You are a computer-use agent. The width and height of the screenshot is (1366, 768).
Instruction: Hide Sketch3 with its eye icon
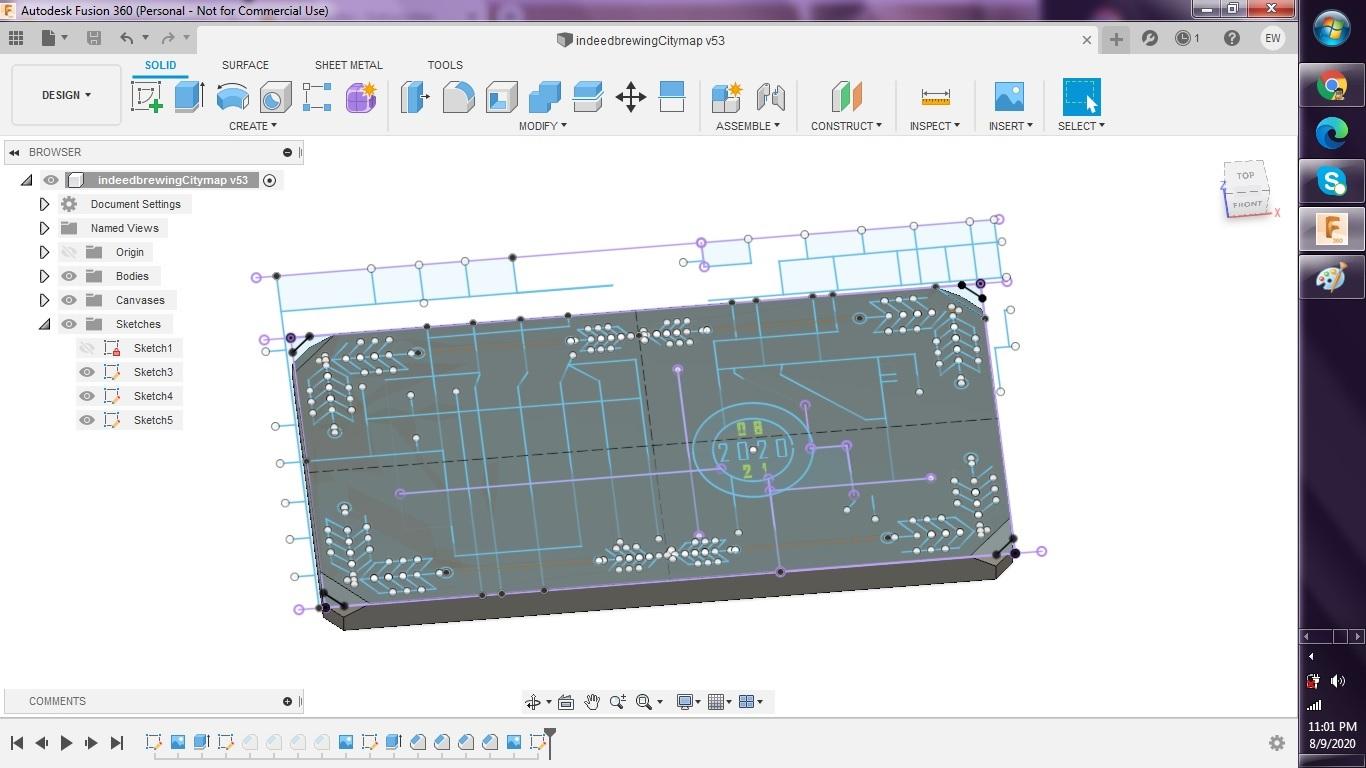point(87,372)
